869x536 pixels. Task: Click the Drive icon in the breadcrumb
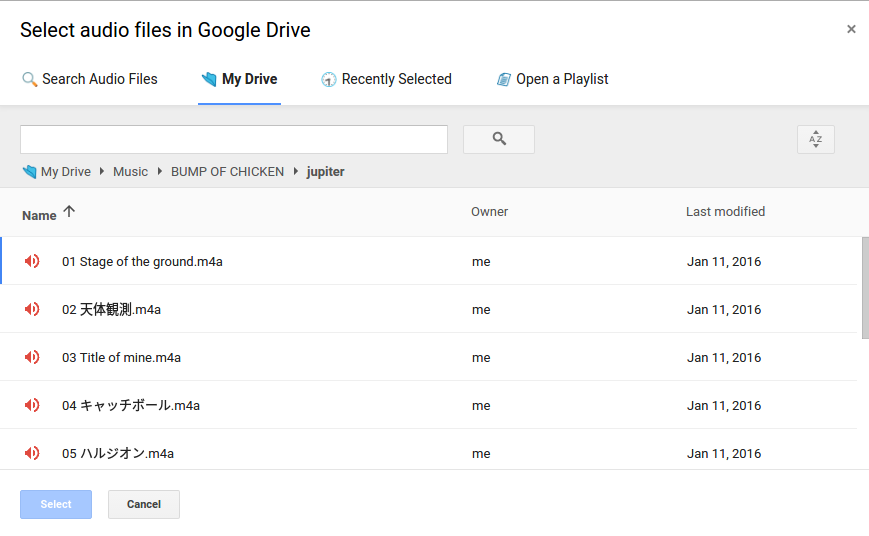point(29,172)
